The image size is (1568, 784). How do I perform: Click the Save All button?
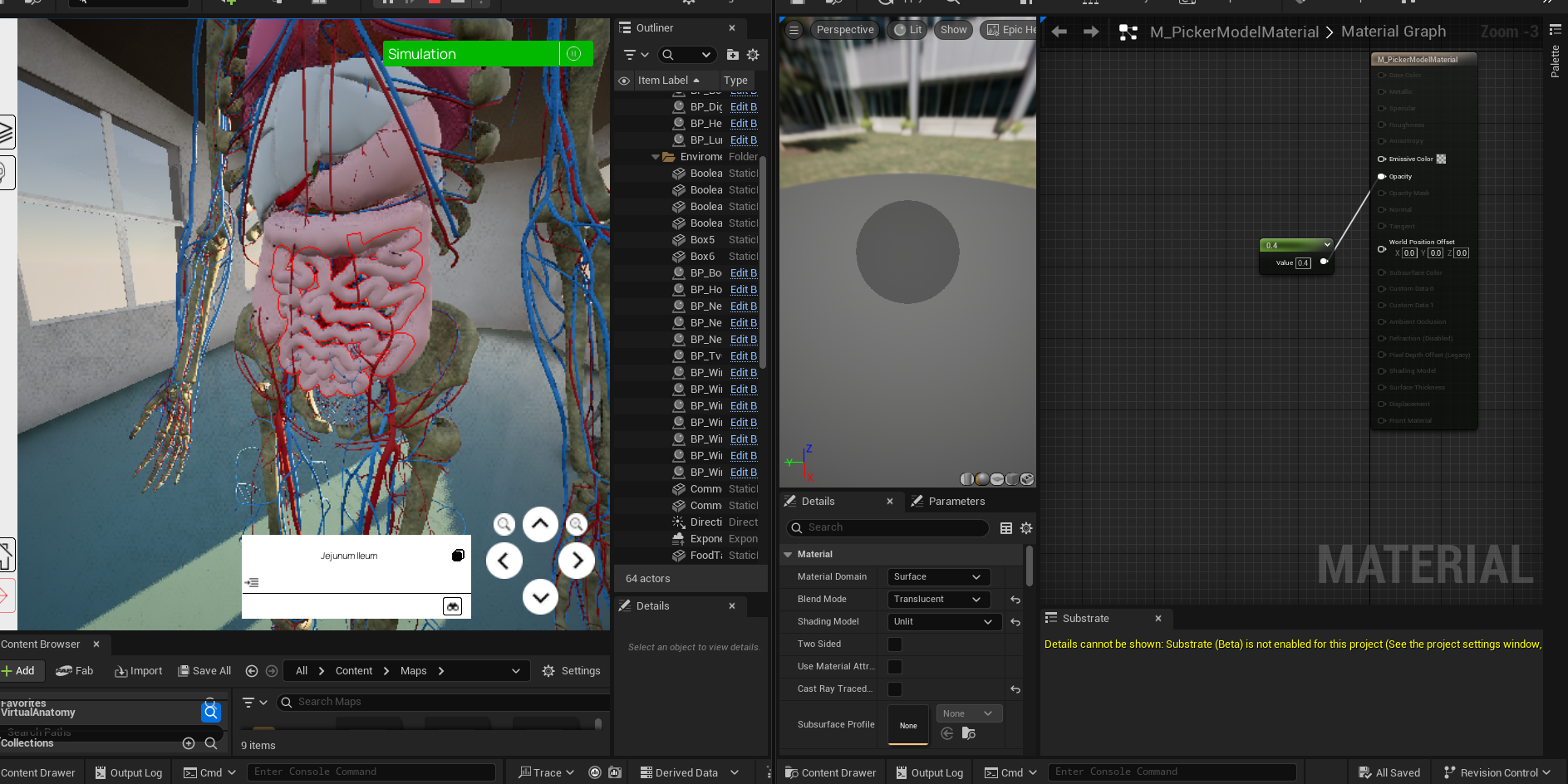point(204,671)
